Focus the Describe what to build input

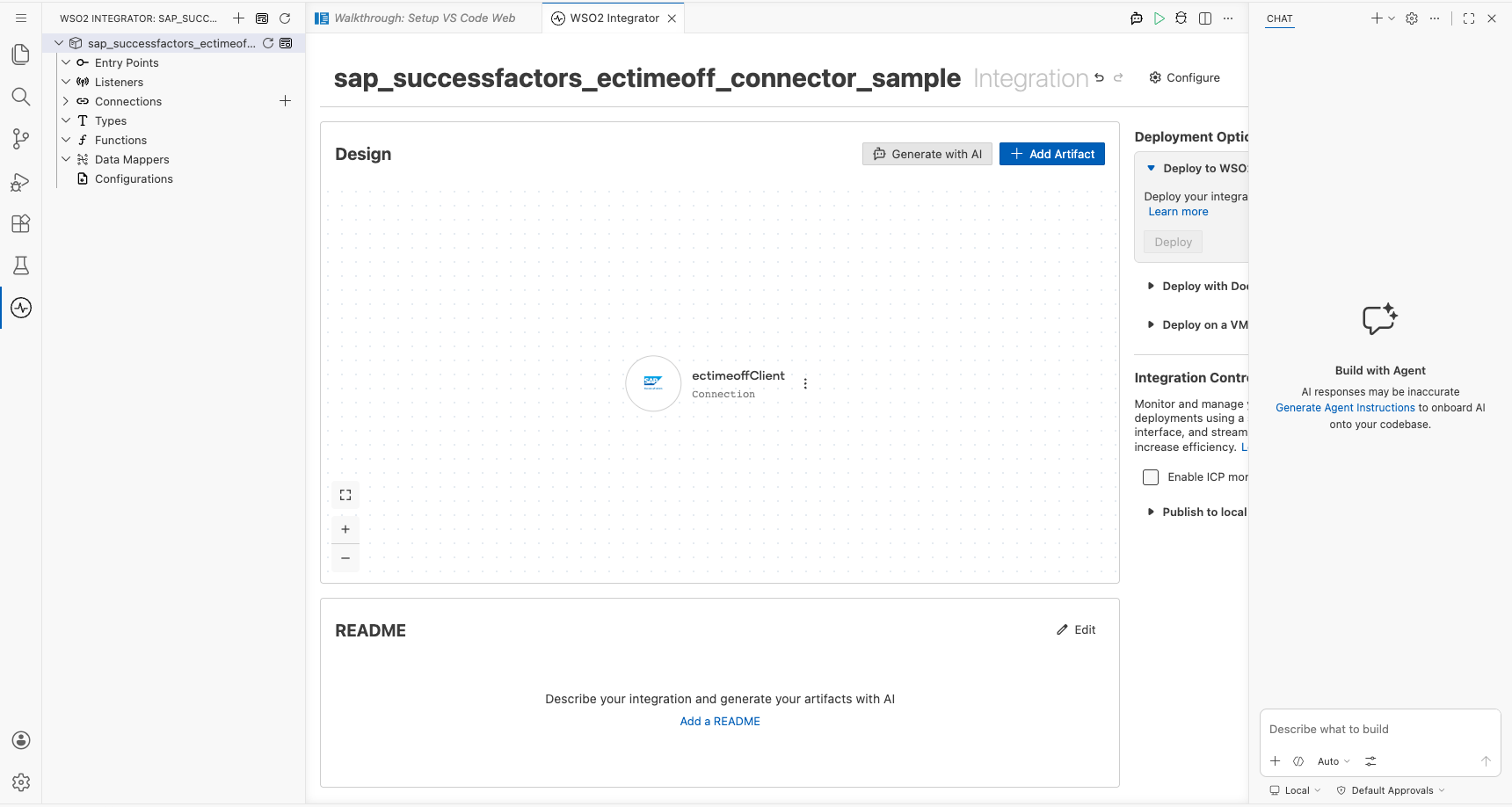tap(1380, 729)
